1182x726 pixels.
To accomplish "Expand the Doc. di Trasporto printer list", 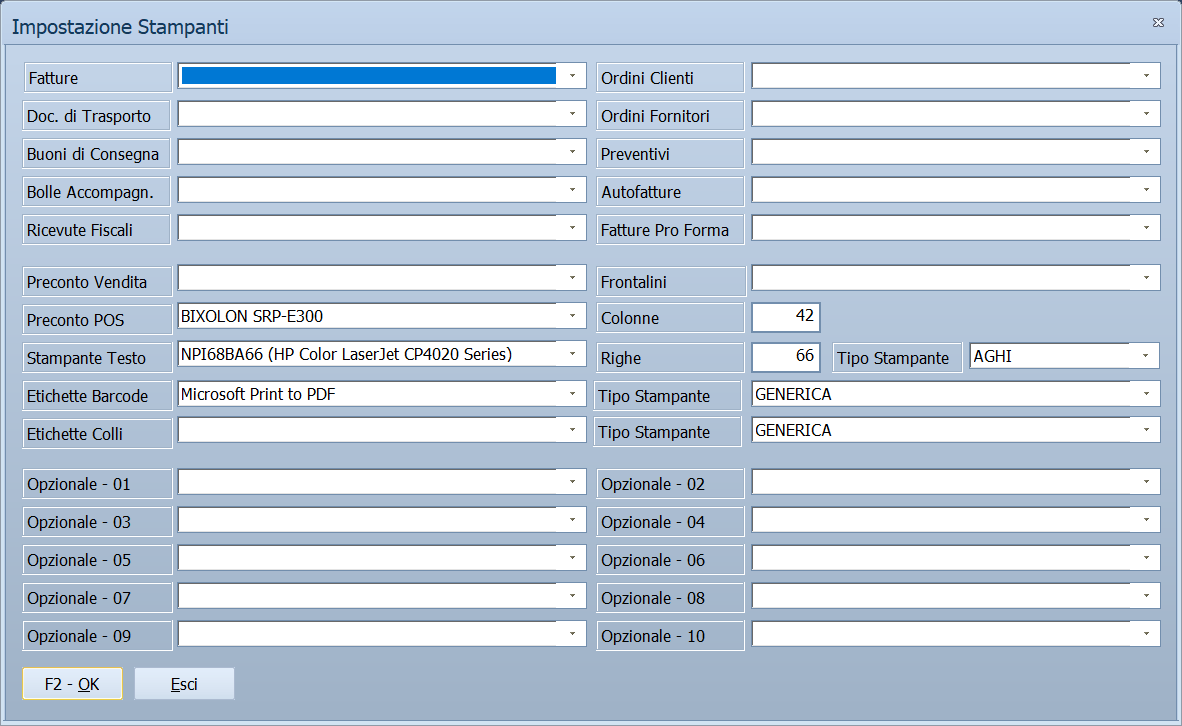I will (572, 114).
